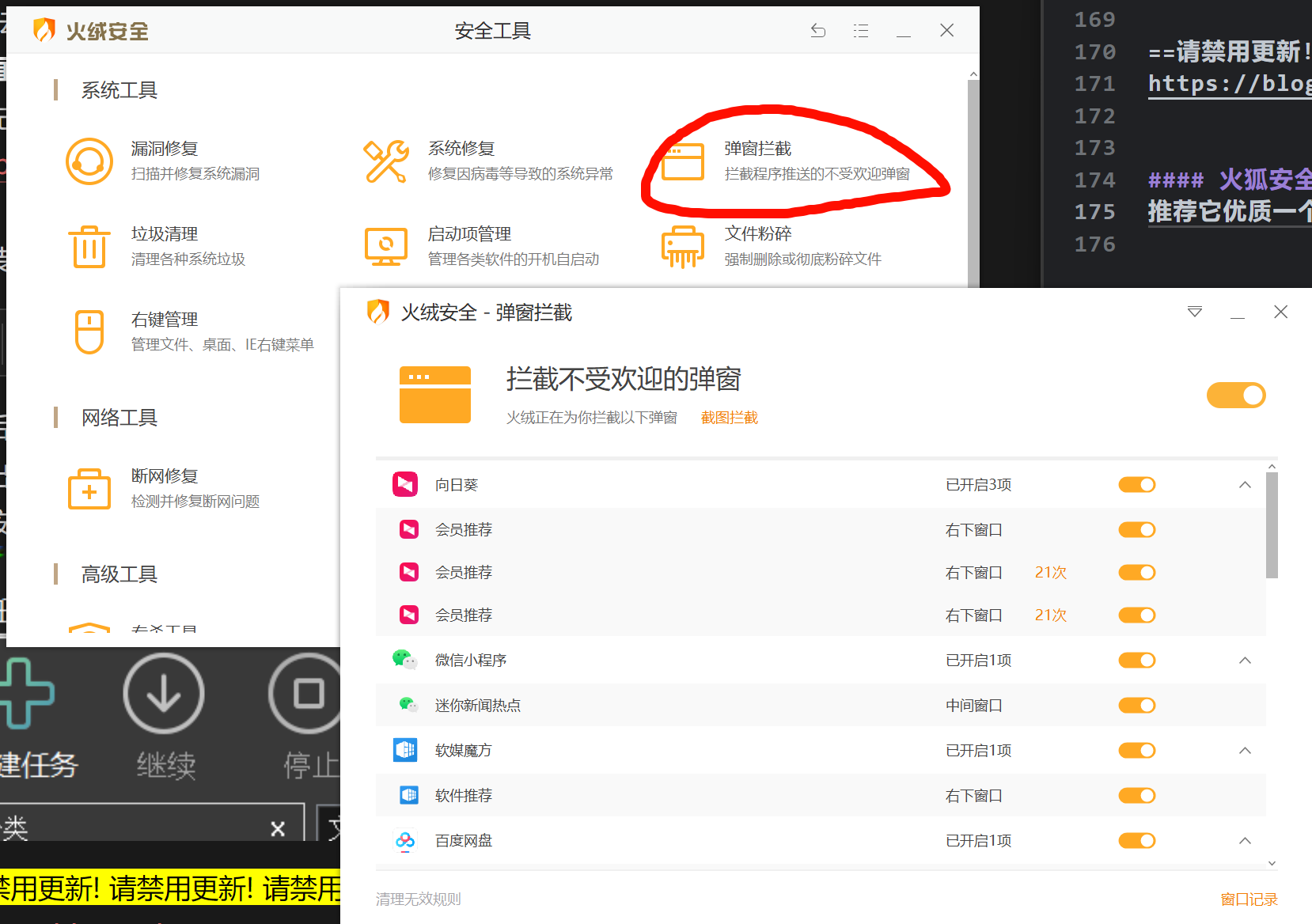Click the https://blog link in the code editor

pos(1230,84)
